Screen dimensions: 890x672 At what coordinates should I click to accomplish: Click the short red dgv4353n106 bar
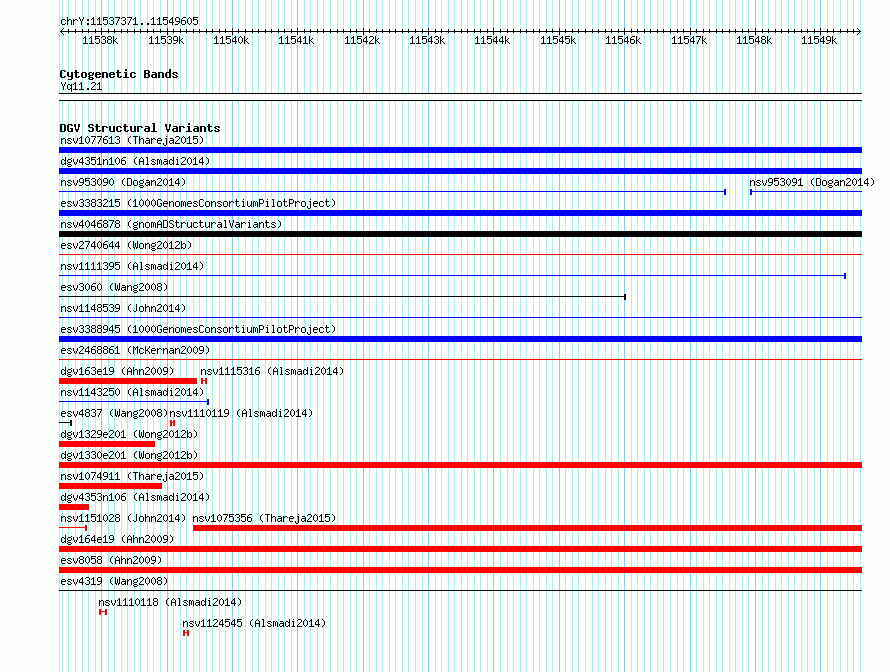pyautogui.click(x=74, y=507)
